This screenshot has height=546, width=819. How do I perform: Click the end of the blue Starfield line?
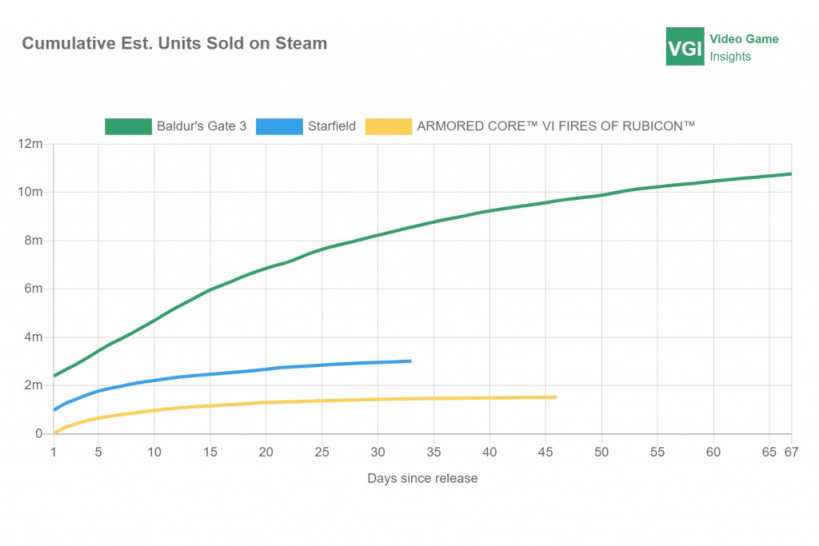410,361
